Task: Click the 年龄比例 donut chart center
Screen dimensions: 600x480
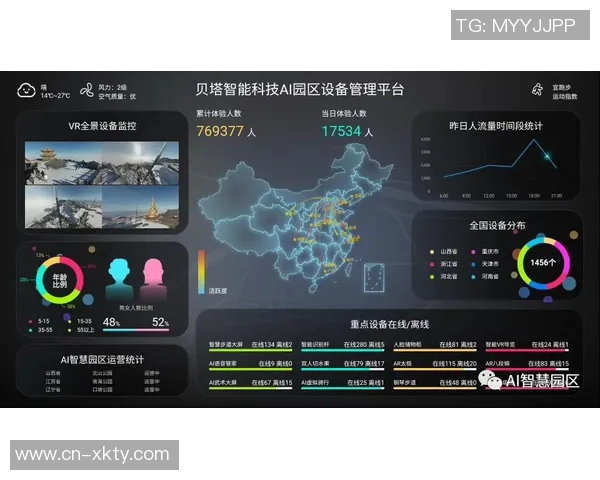Action: point(60,281)
